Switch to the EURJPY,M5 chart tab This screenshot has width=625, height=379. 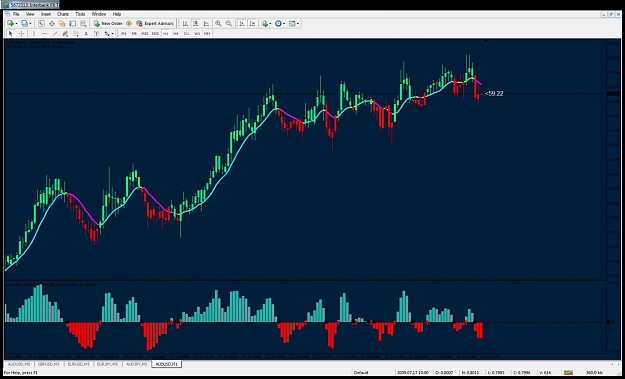[107, 364]
